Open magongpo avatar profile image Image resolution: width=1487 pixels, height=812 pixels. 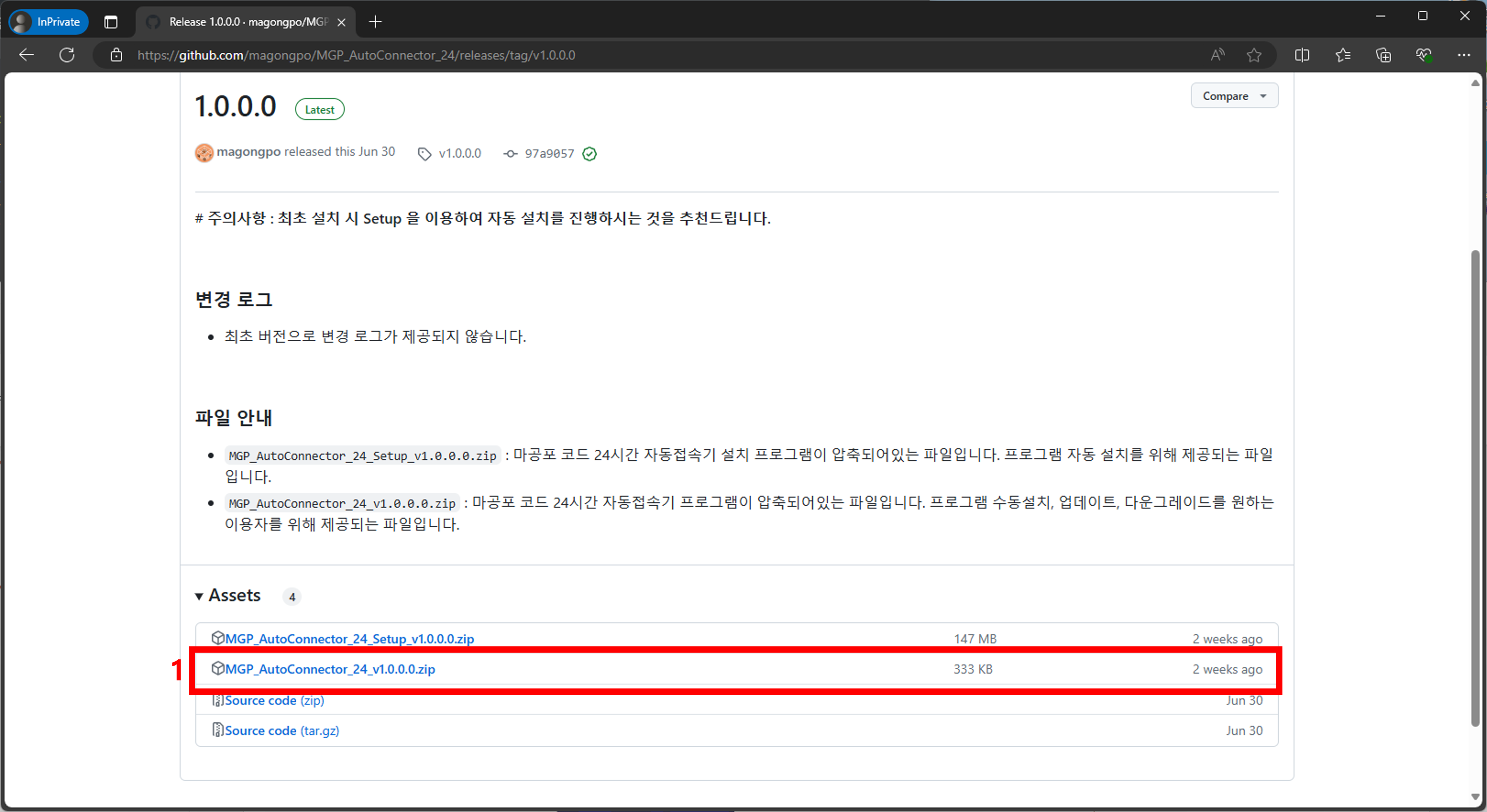click(204, 152)
